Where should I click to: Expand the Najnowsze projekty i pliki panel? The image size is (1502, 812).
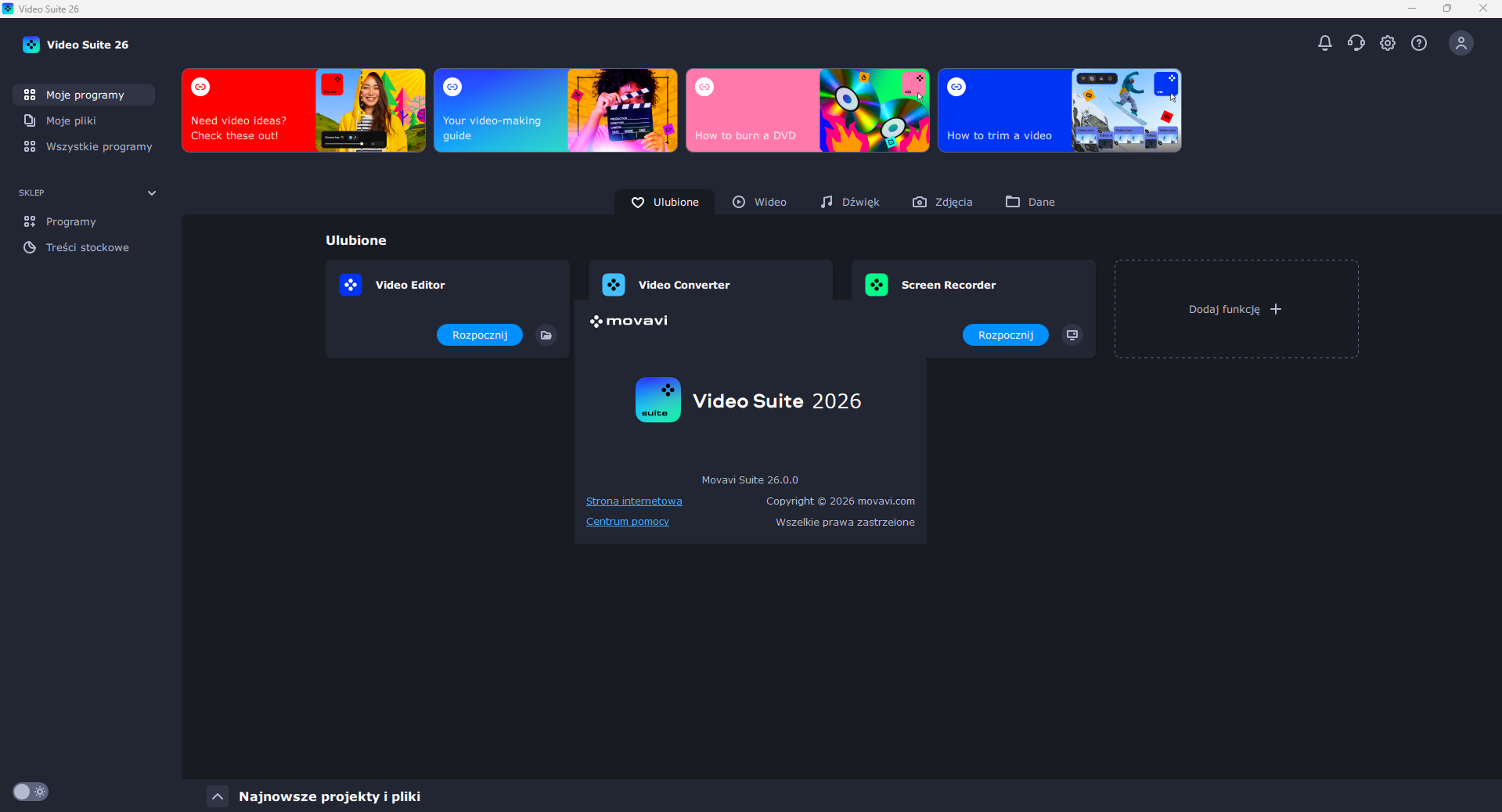(x=218, y=796)
